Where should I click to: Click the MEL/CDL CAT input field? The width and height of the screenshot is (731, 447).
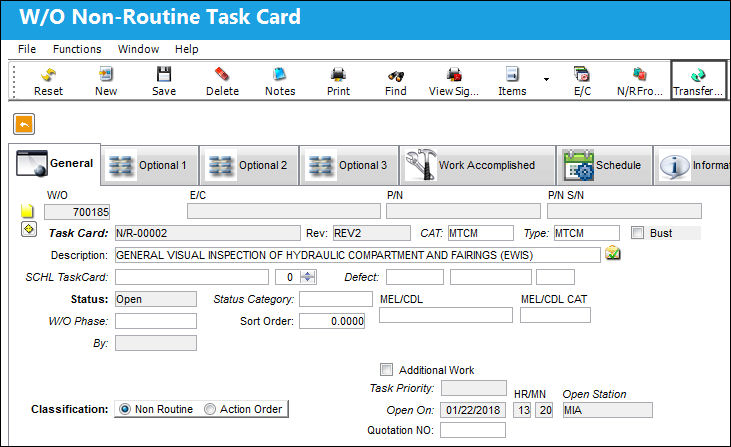tap(555, 315)
